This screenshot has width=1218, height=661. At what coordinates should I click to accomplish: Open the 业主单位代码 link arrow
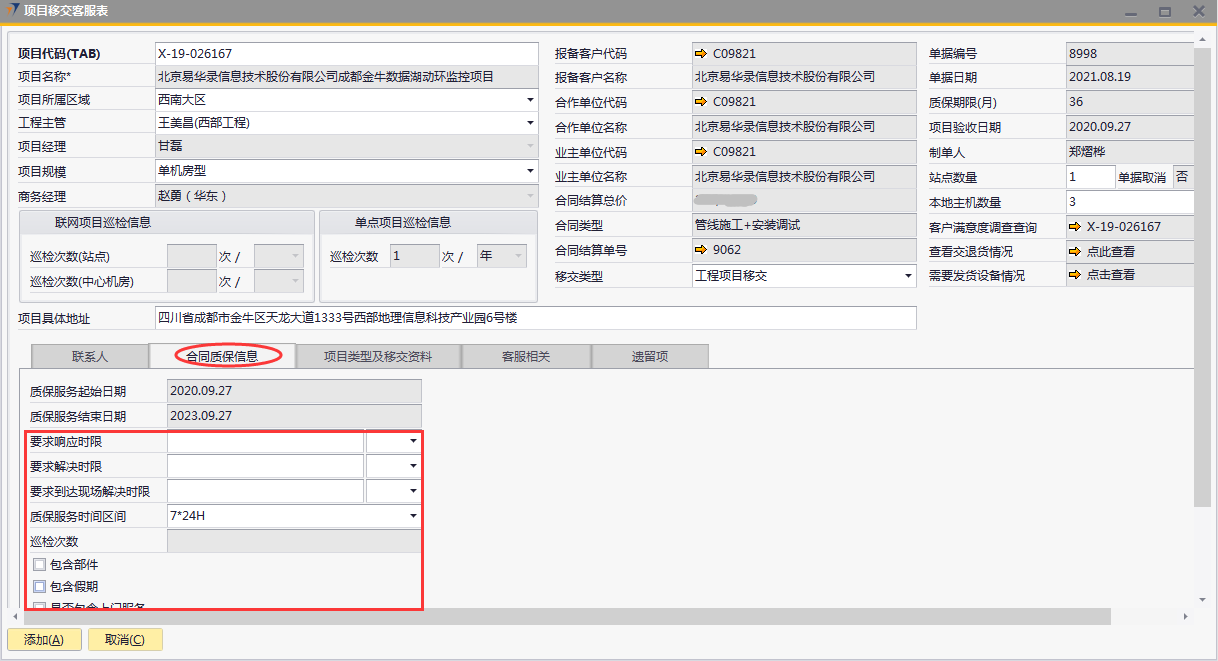click(701, 152)
